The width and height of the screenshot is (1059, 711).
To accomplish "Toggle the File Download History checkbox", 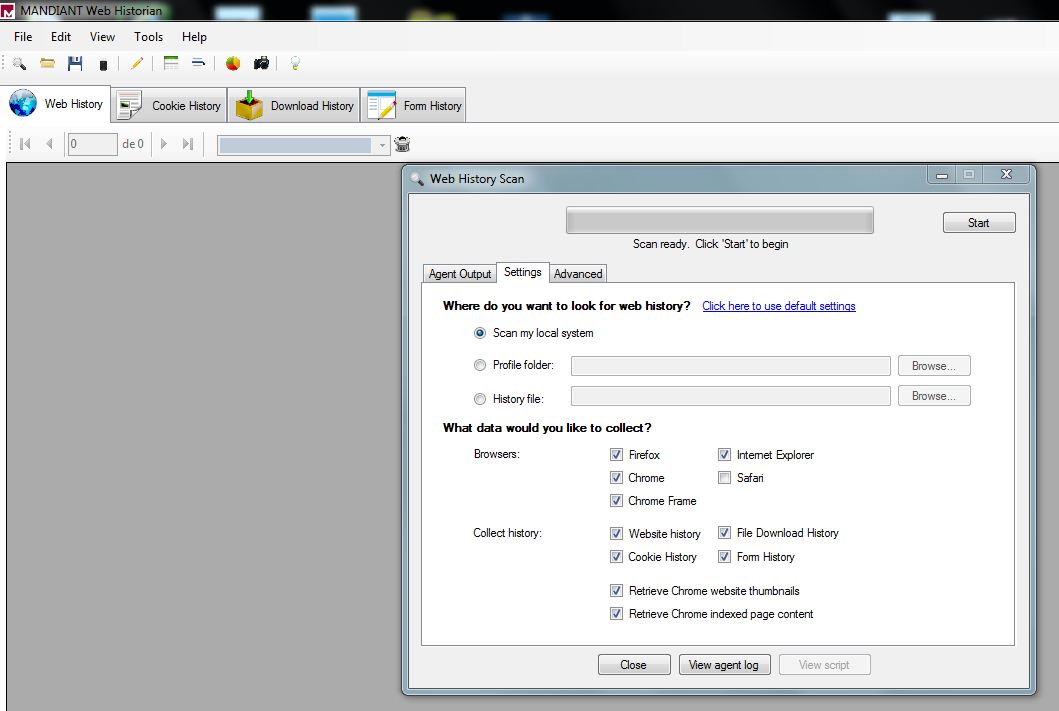I will 724,533.
